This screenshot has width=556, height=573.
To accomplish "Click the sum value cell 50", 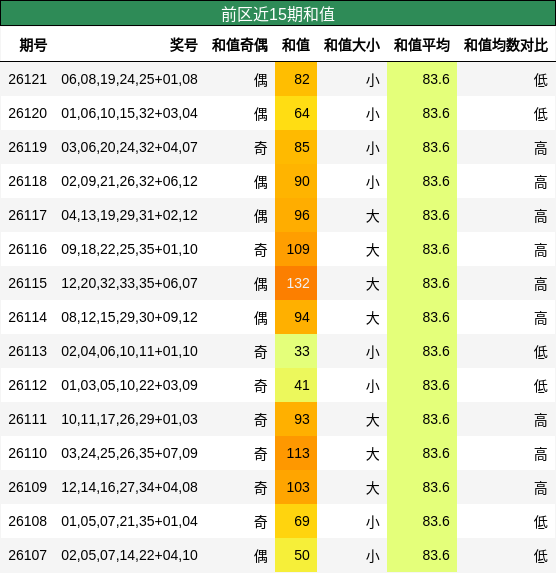I will tap(296, 555).
